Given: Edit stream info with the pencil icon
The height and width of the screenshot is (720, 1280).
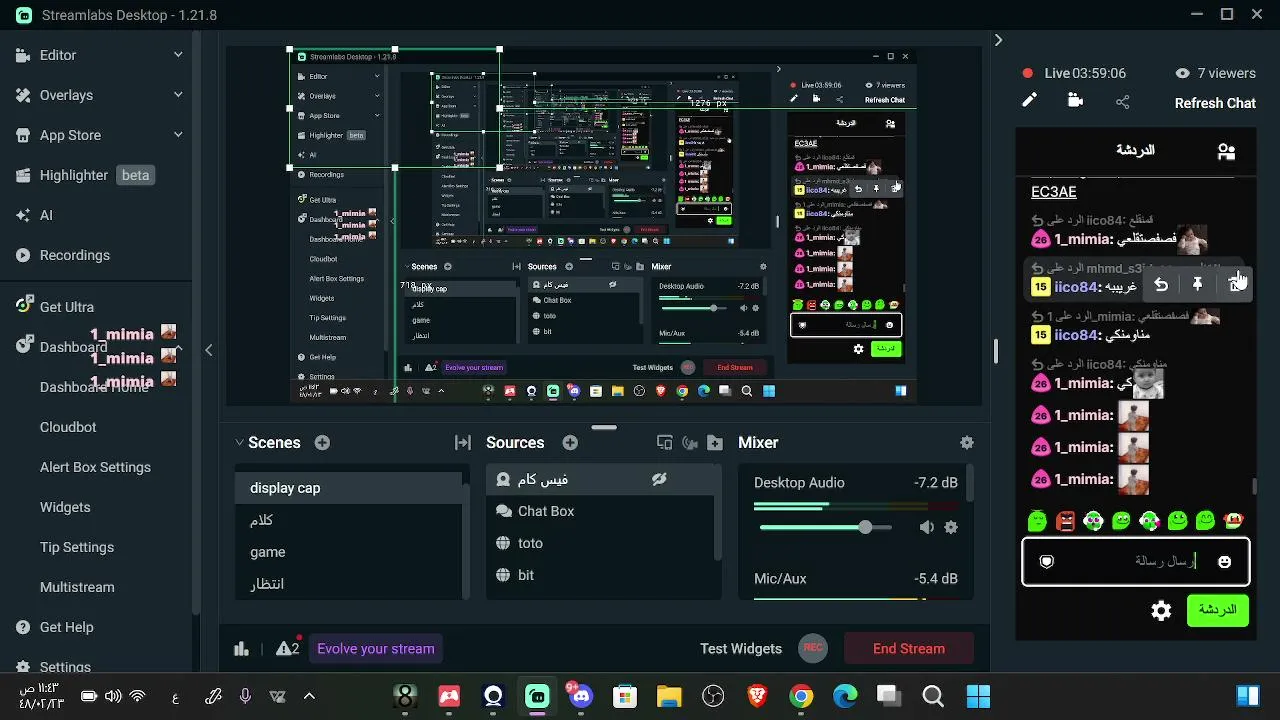Looking at the screenshot, I should (x=1029, y=100).
